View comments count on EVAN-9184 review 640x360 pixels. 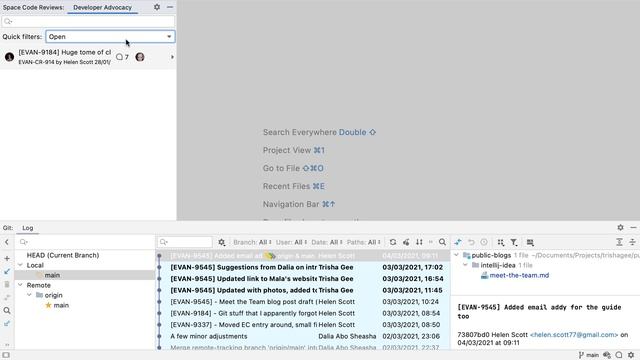(x=122, y=57)
